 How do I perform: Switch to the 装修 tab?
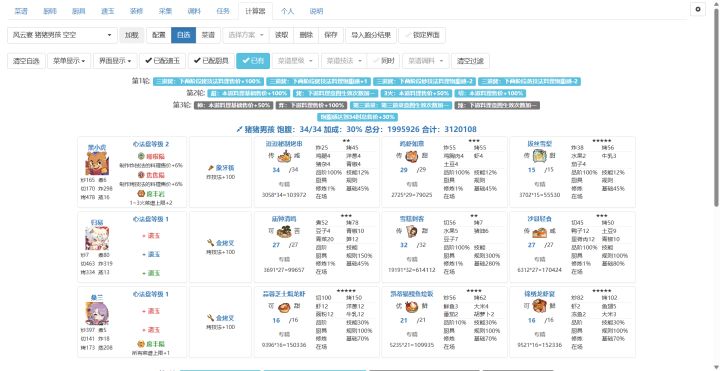136,11
